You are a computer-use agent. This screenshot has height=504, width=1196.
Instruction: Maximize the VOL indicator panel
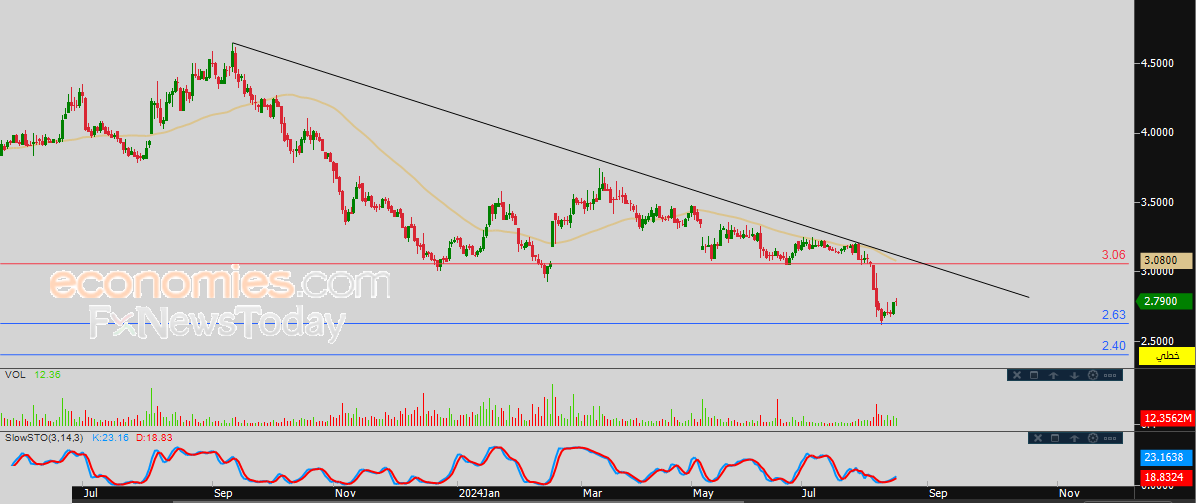(x=1034, y=375)
